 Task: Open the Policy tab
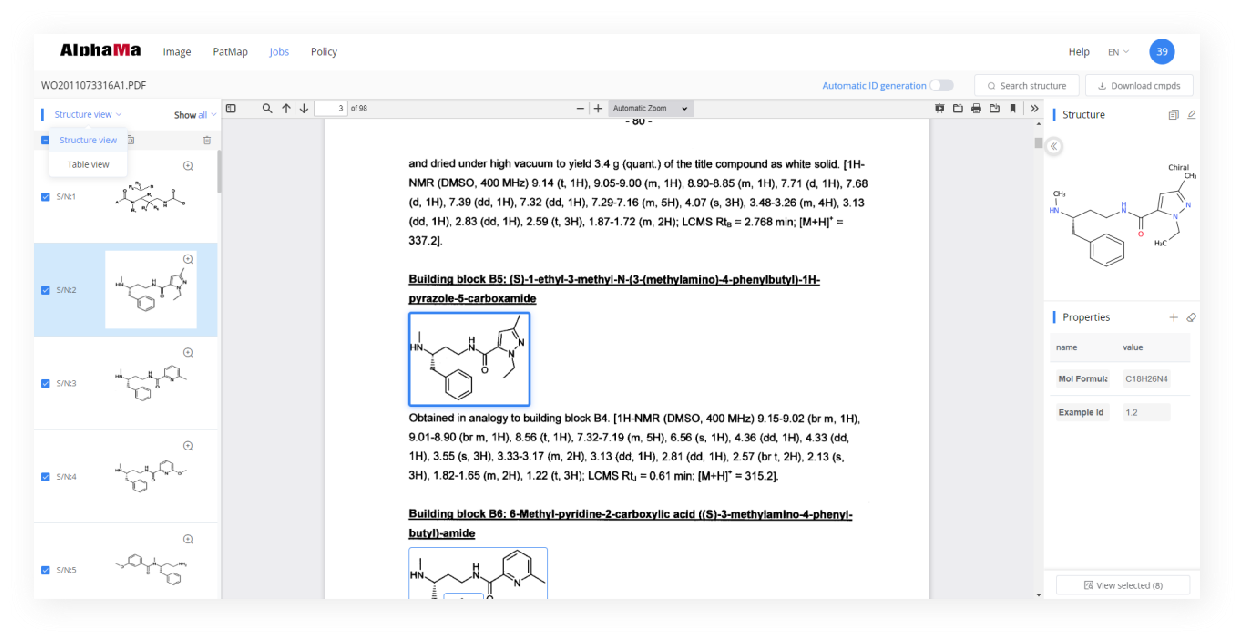tap(324, 52)
